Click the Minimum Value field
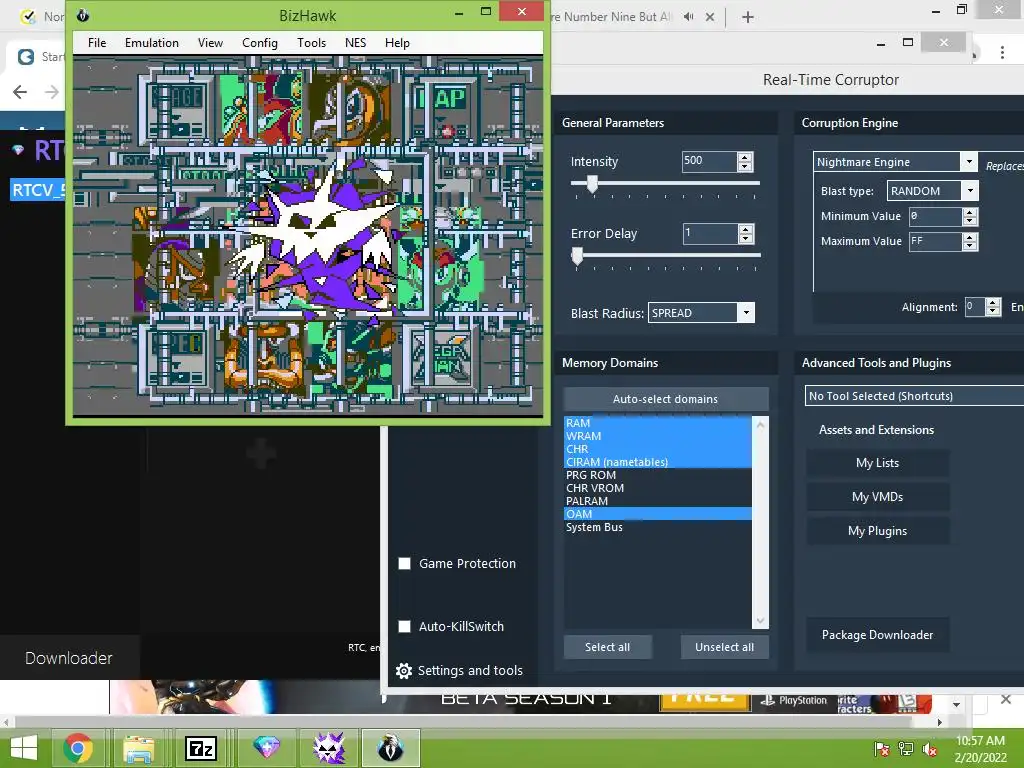1024x768 pixels. coord(936,216)
